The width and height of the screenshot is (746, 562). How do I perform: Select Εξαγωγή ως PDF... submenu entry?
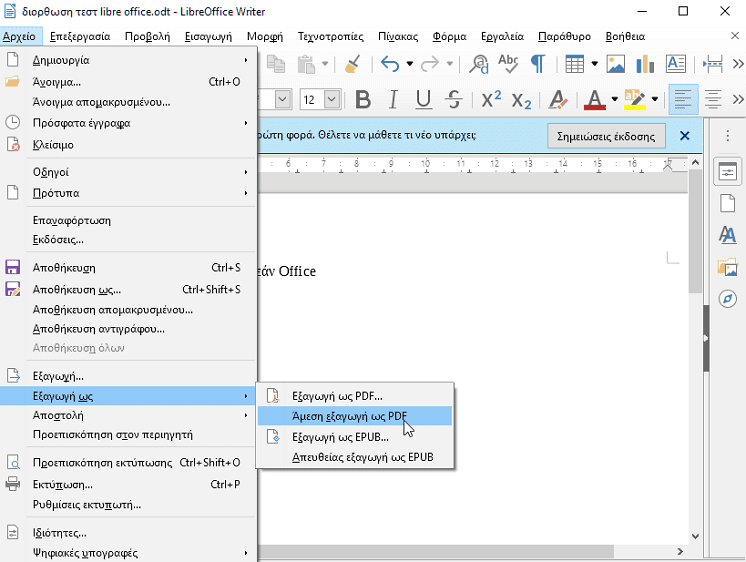355,396
